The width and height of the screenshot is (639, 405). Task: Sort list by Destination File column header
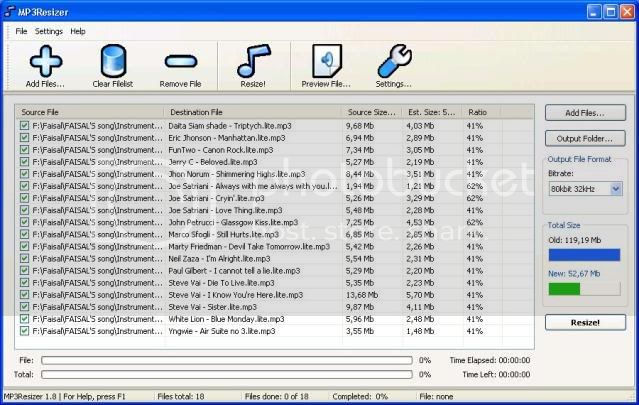tap(253, 112)
